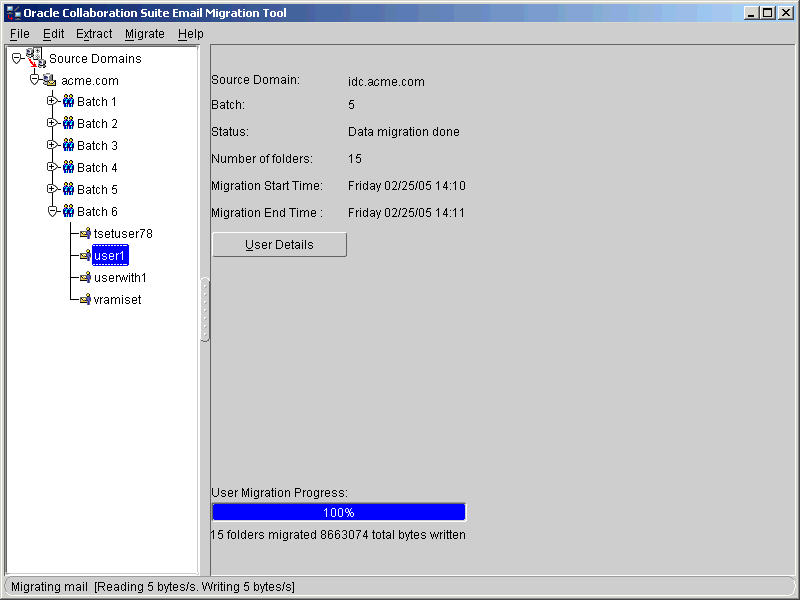Expand the Batch 2 node

pos(51,123)
